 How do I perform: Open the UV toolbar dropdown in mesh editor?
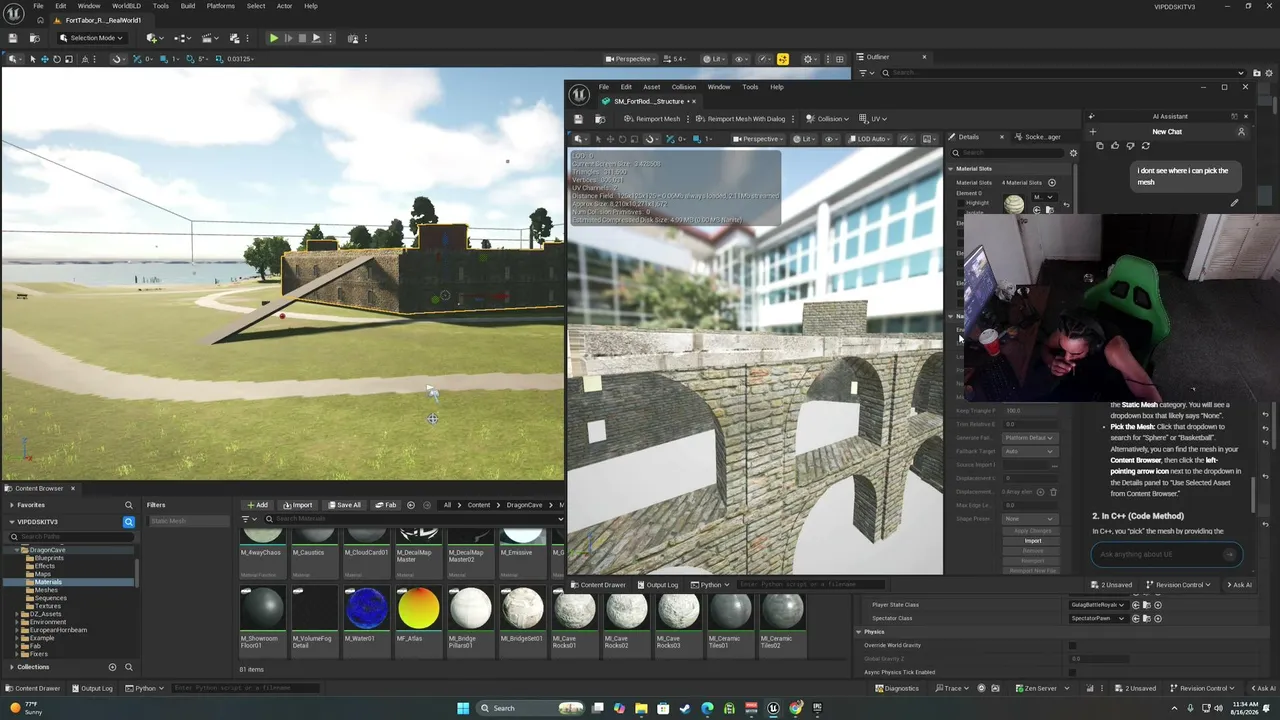pyautogui.click(x=875, y=119)
